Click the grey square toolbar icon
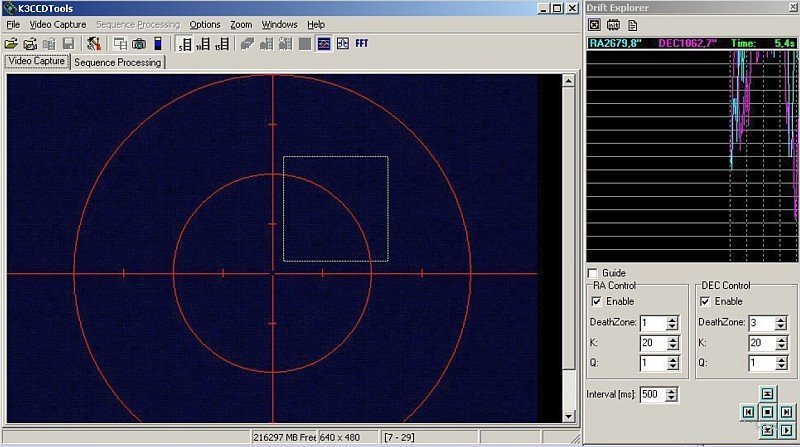This screenshot has width=800, height=447. [305, 44]
